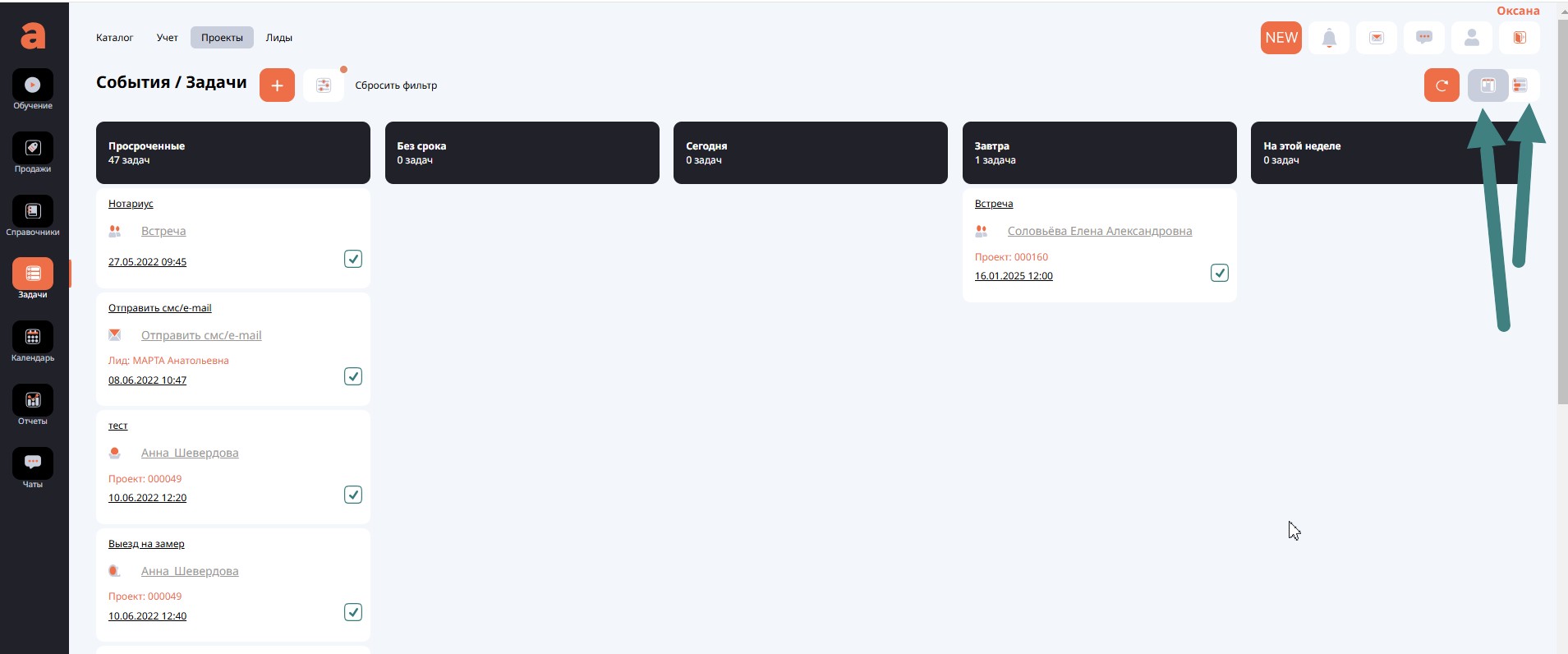Switch to the Каталог tab
1568x654 pixels.
click(x=114, y=38)
